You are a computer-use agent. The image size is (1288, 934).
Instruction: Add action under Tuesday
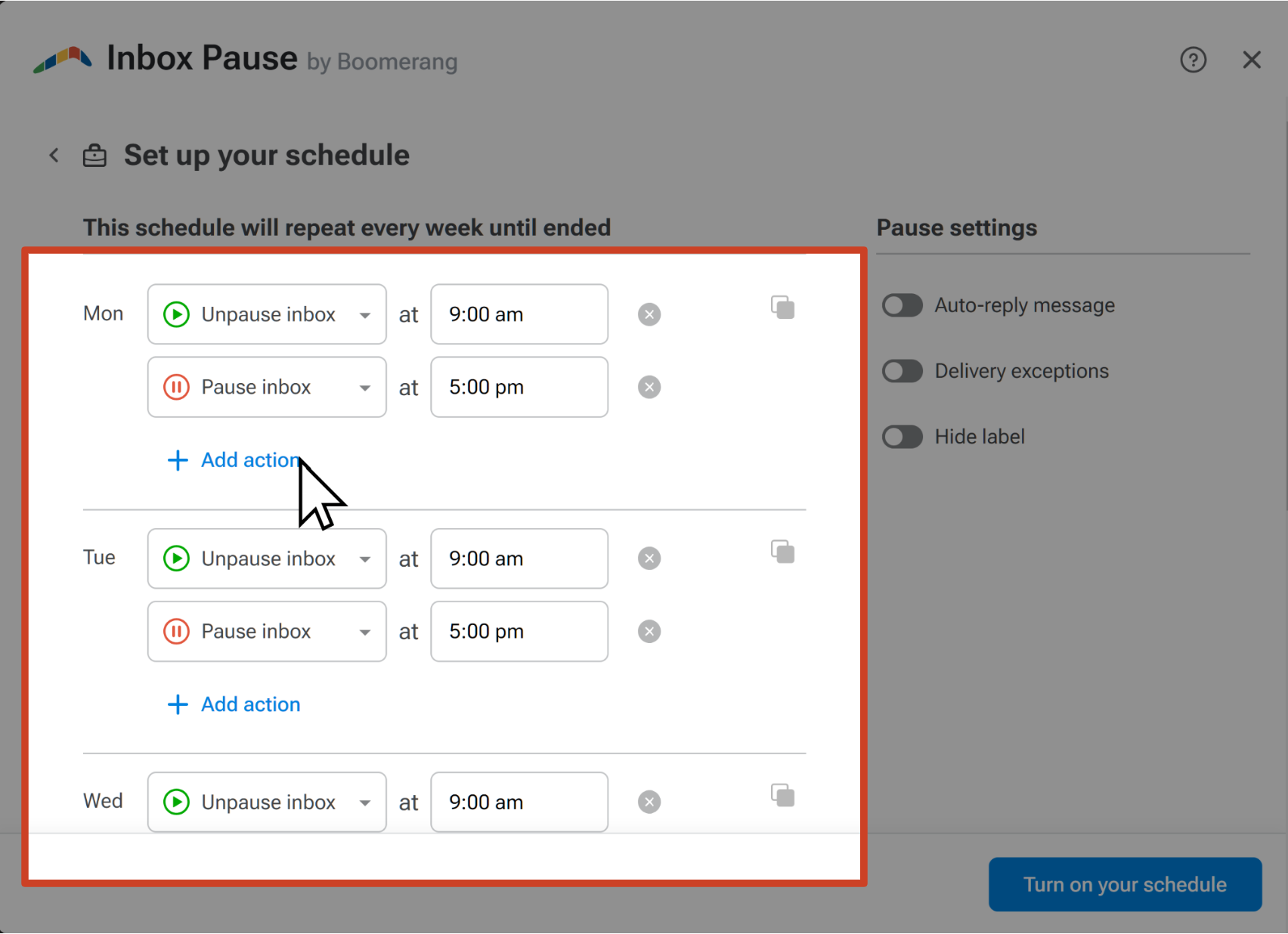[234, 704]
